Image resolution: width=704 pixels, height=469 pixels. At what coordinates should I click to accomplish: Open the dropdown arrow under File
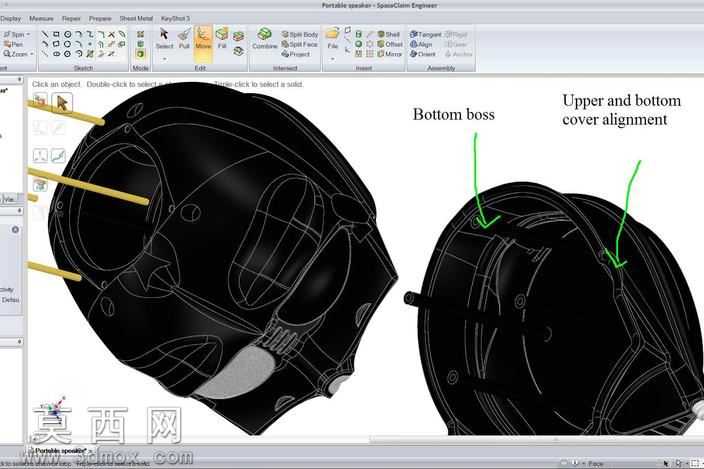tap(333, 59)
